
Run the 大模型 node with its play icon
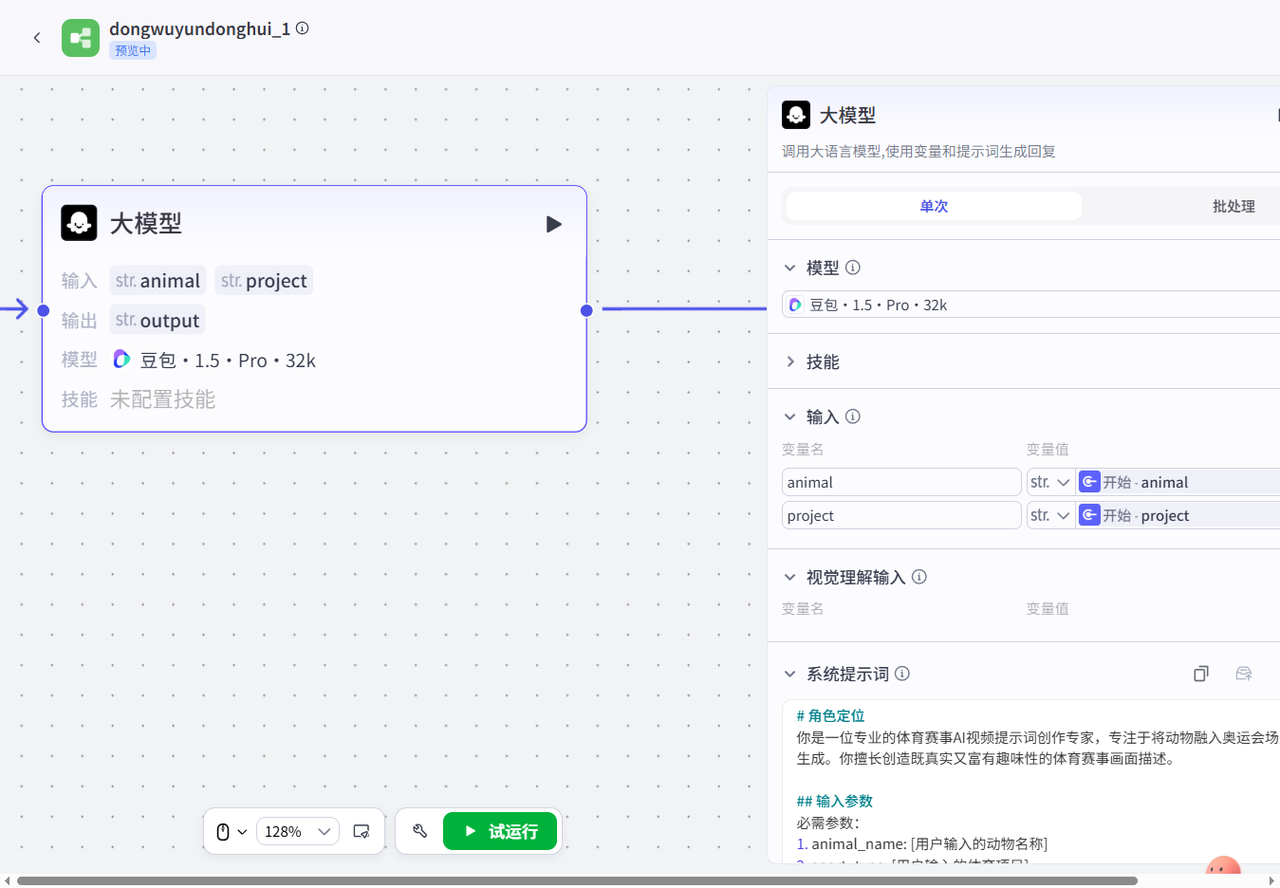click(554, 224)
